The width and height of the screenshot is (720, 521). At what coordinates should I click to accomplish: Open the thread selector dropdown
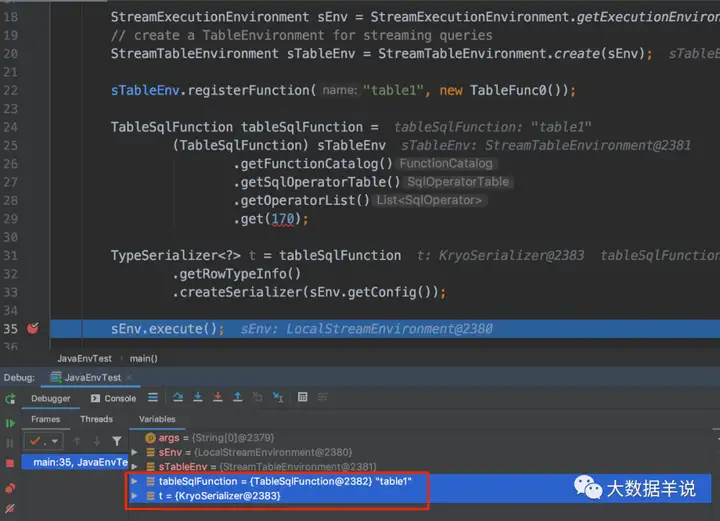(43, 442)
